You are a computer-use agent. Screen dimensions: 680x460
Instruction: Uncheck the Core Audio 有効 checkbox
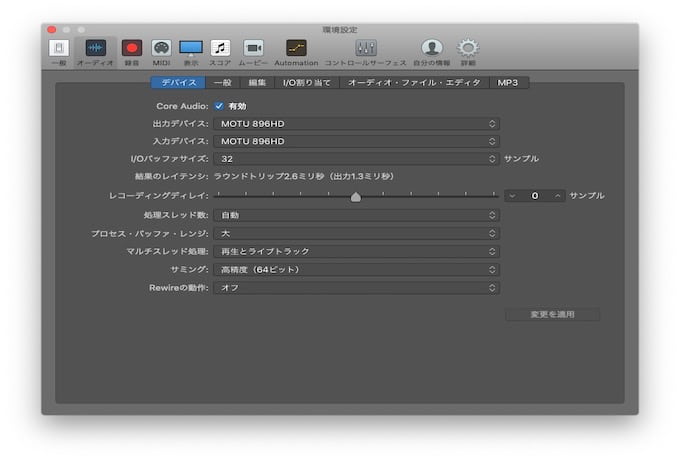coord(219,106)
